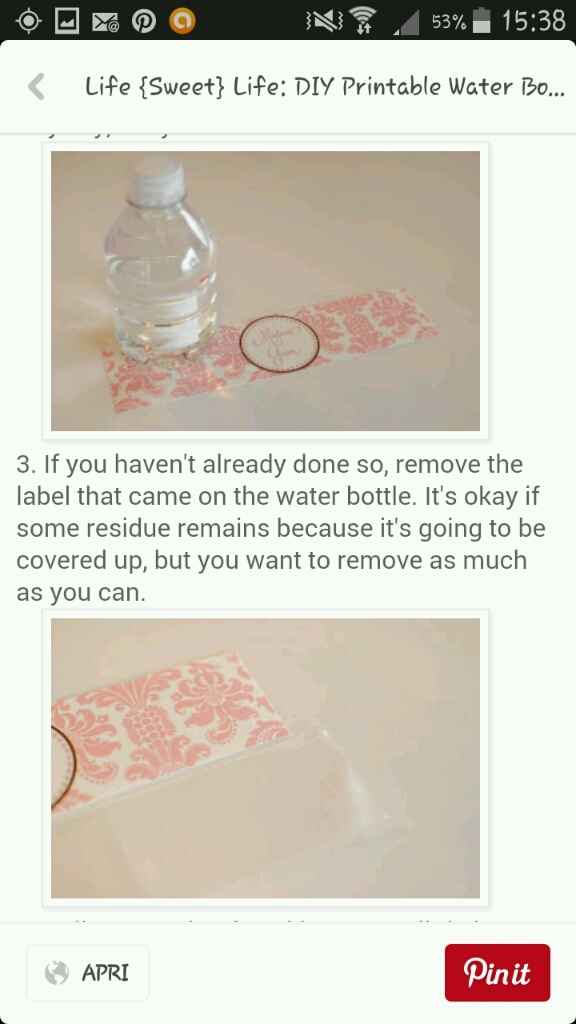Tap the 15:38 clock in status bar
The image size is (576, 1024).
pos(533,21)
